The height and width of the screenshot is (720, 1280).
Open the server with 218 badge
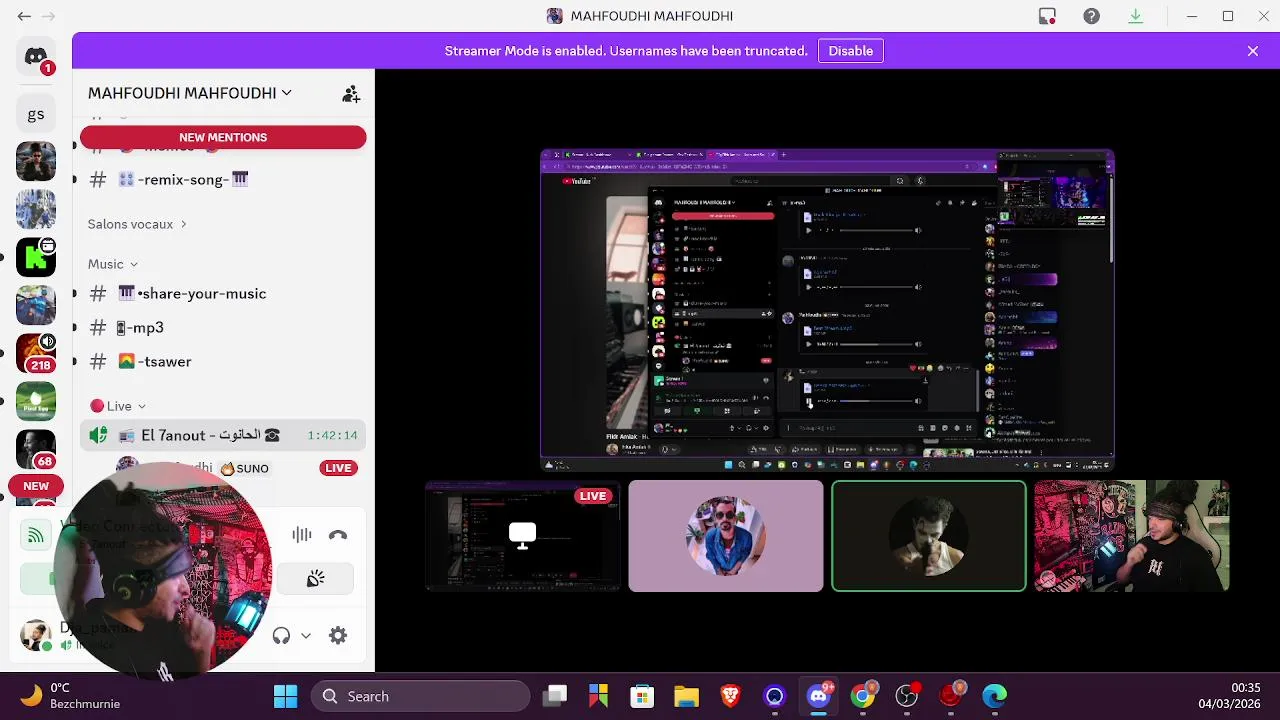click(x=36, y=353)
